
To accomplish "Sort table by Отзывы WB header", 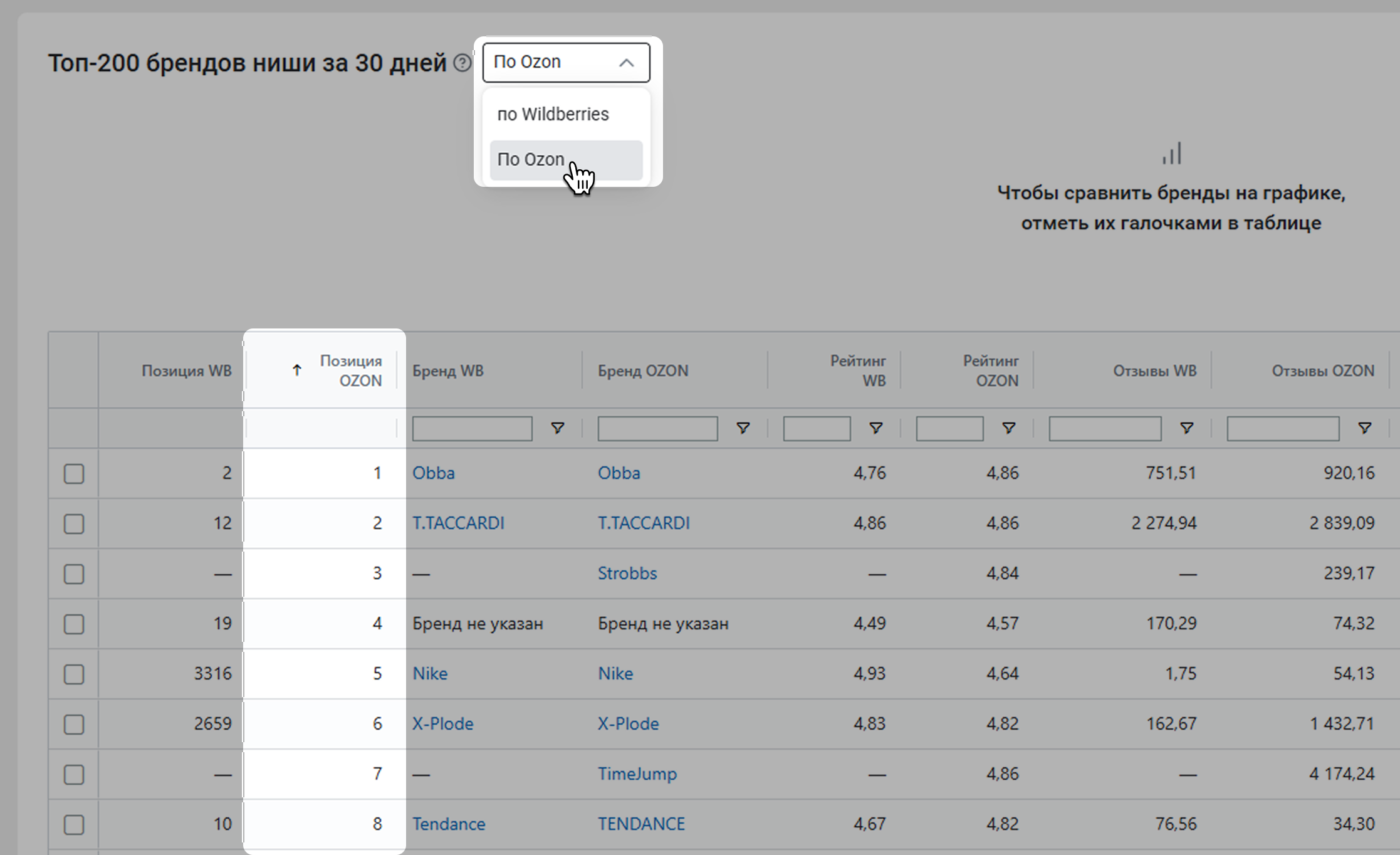I will 1154,370.
